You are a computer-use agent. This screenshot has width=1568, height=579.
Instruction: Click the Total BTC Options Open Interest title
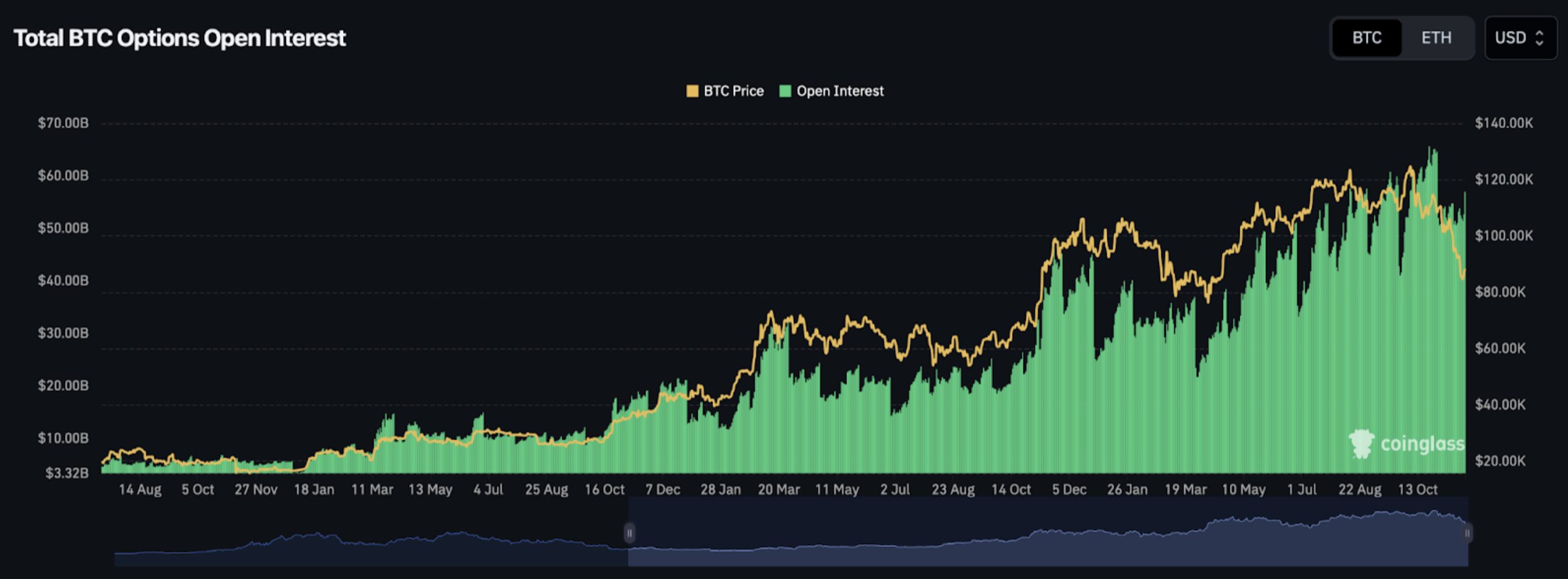click(179, 38)
